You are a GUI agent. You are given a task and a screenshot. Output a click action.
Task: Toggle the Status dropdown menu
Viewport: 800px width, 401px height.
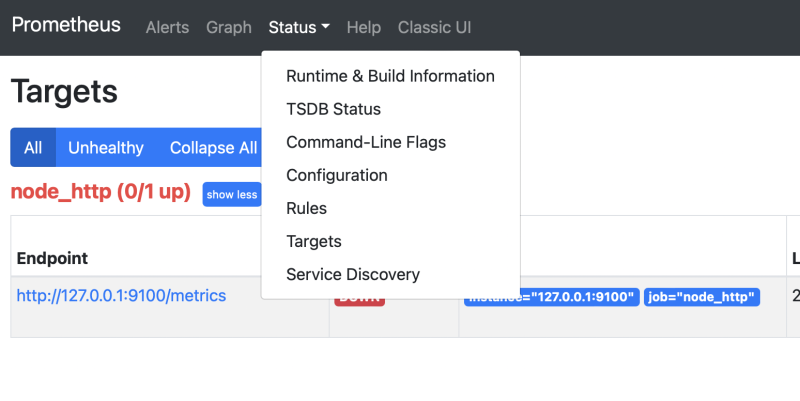coord(299,27)
